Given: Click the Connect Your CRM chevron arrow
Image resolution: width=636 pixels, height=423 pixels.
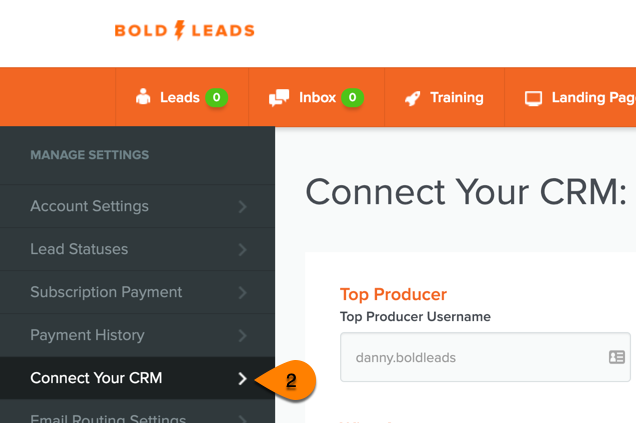Looking at the screenshot, I should click(242, 378).
